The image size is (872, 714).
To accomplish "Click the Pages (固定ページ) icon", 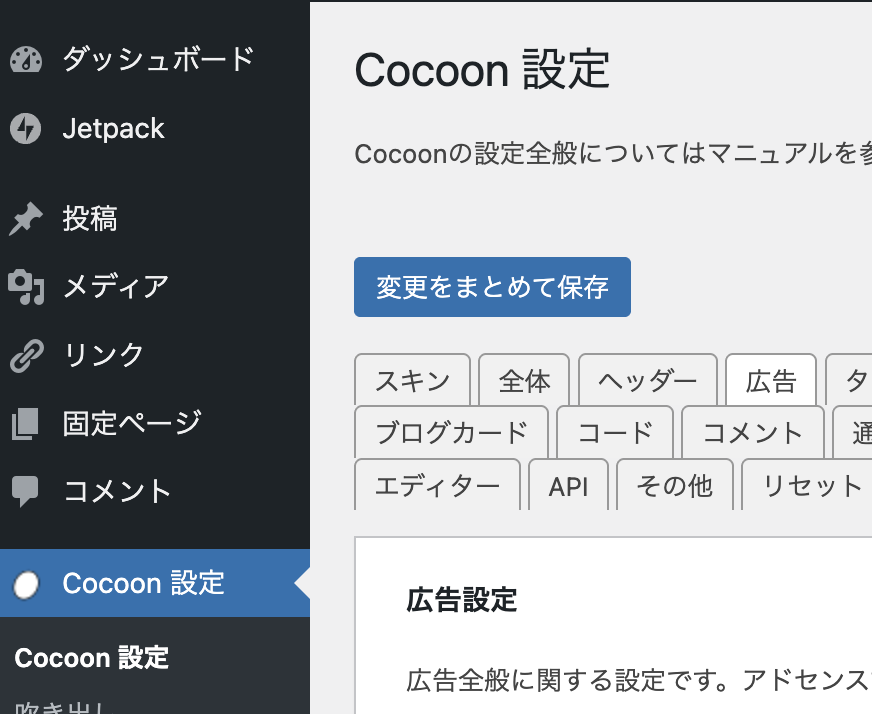I will 26,423.
